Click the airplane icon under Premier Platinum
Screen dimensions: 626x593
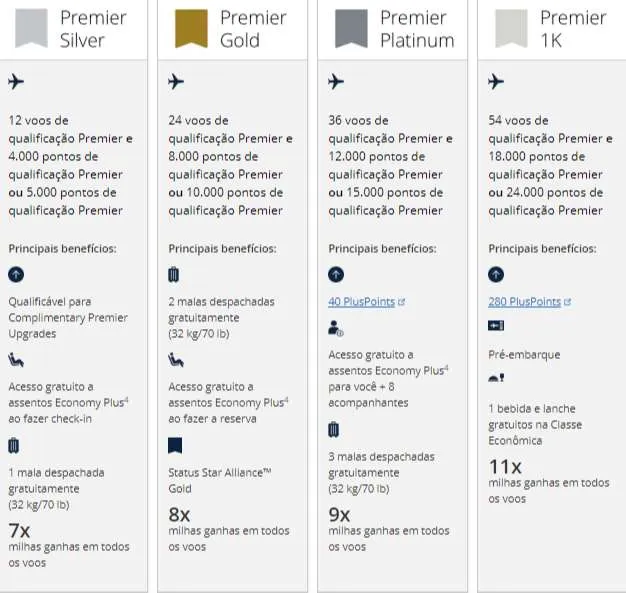[336, 82]
